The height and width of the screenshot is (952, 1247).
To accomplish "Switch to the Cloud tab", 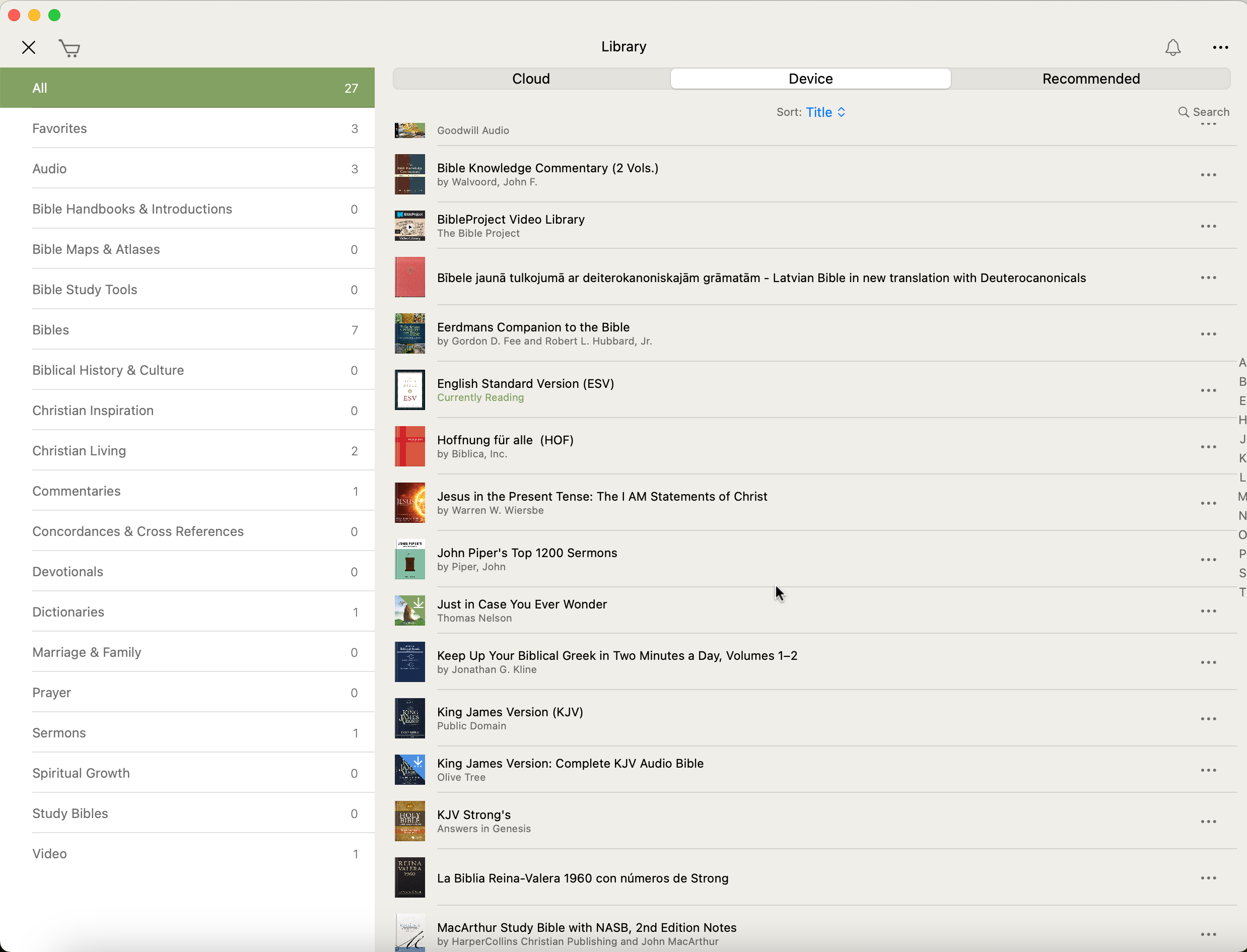I will (x=531, y=79).
